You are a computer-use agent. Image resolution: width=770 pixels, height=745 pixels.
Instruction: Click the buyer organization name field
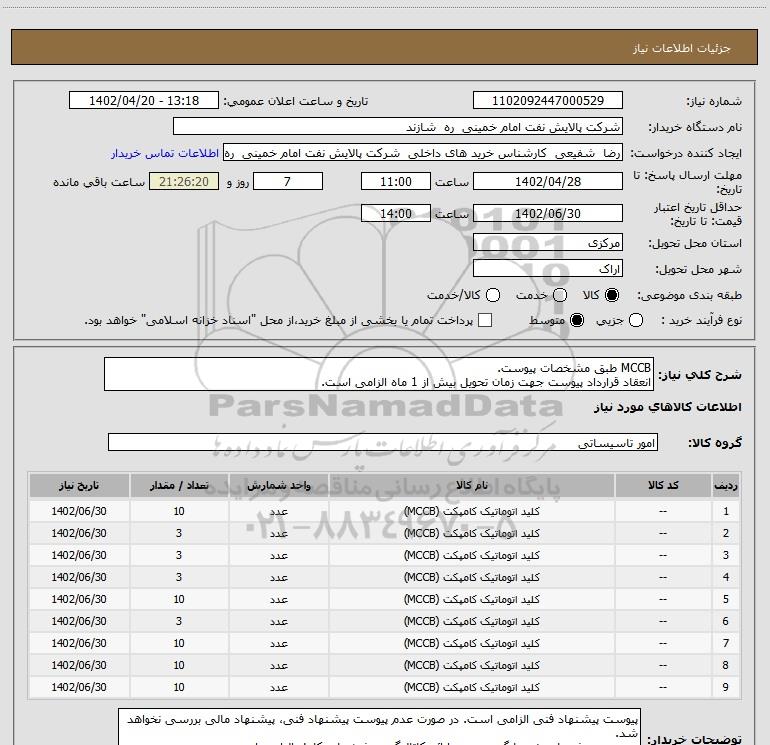pos(398,126)
